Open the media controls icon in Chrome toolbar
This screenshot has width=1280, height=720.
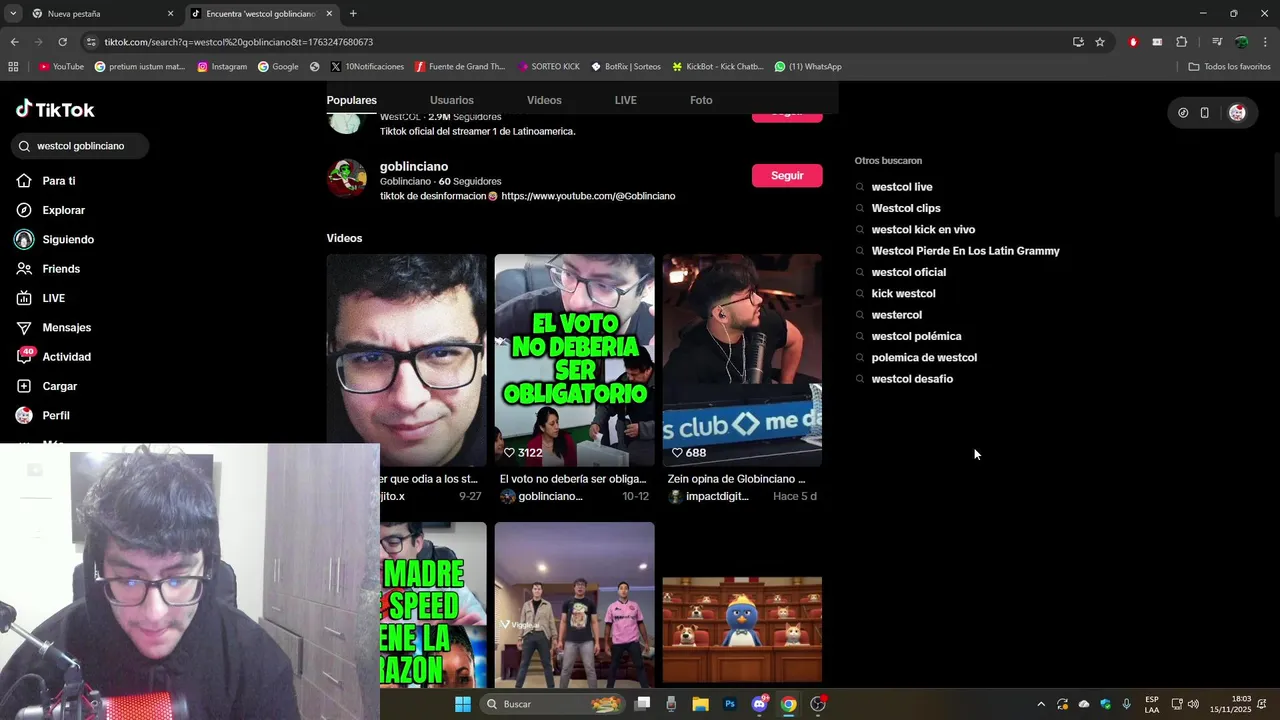pyautogui.click(x=1217, y=42)
